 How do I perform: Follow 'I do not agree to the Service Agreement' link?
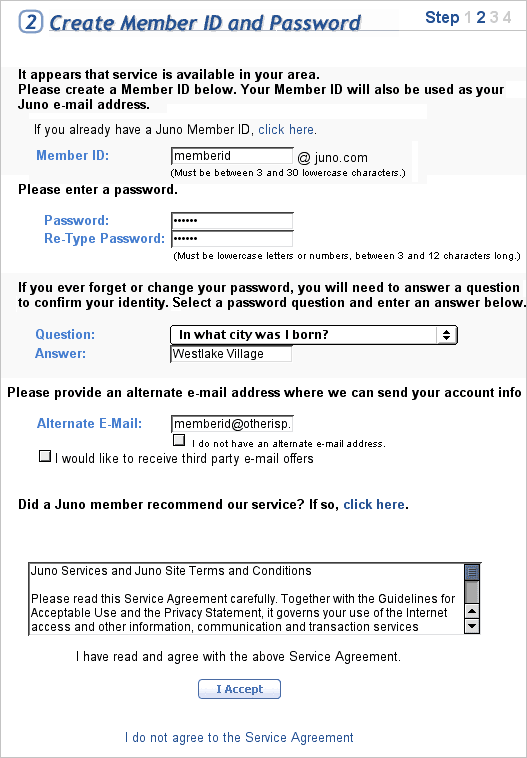239,738
